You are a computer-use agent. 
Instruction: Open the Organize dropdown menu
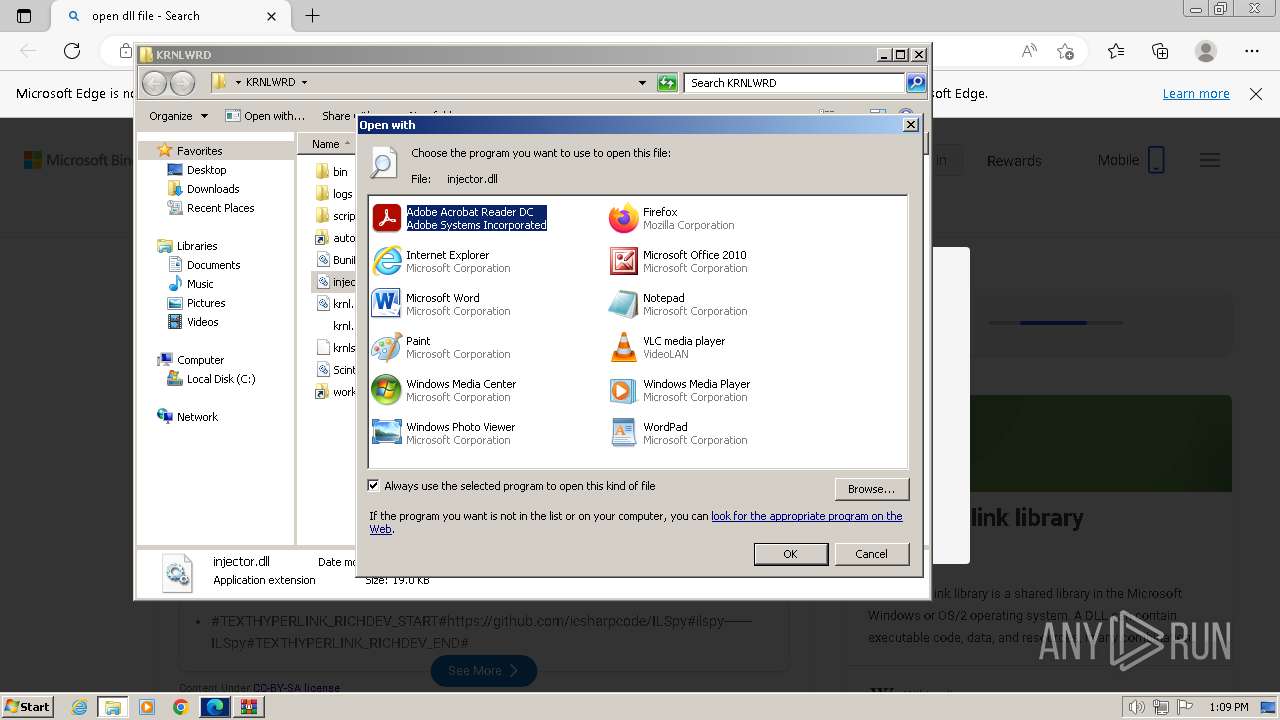click(x=178, y=116)
